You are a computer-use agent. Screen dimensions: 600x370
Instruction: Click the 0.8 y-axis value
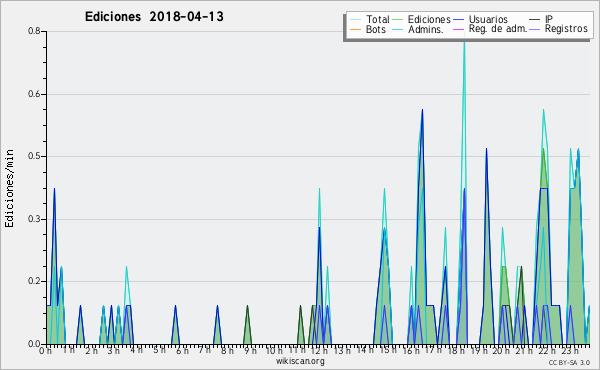pos(34,31)
